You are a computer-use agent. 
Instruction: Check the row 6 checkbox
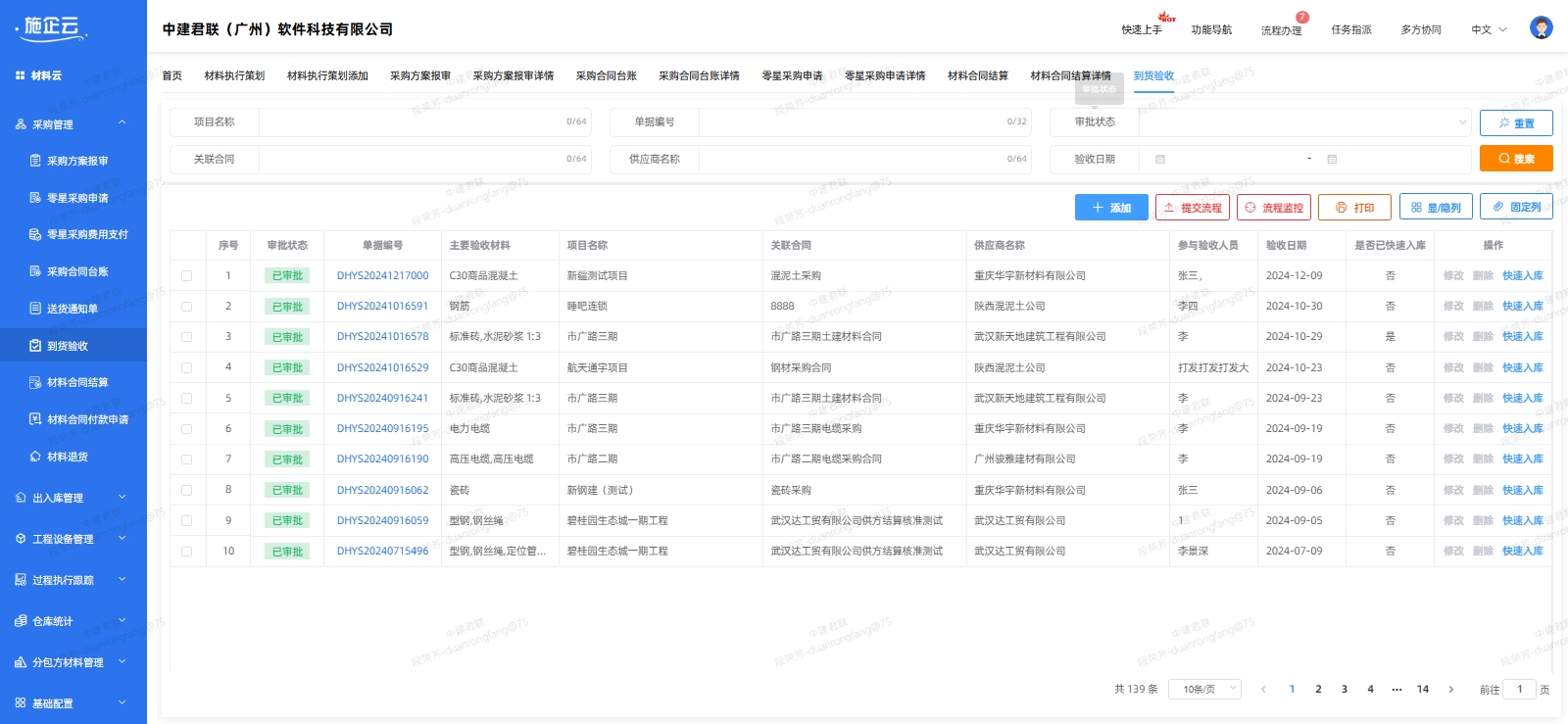click(x=186, y=429)
